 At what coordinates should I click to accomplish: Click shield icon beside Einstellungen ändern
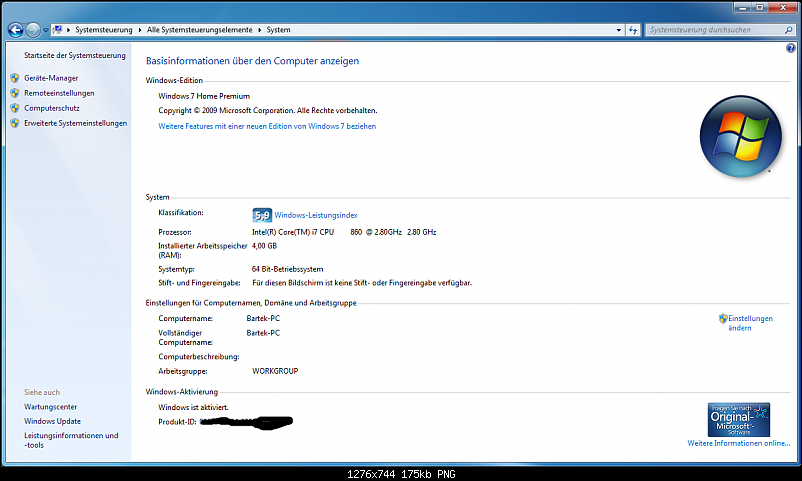(723, 318)
